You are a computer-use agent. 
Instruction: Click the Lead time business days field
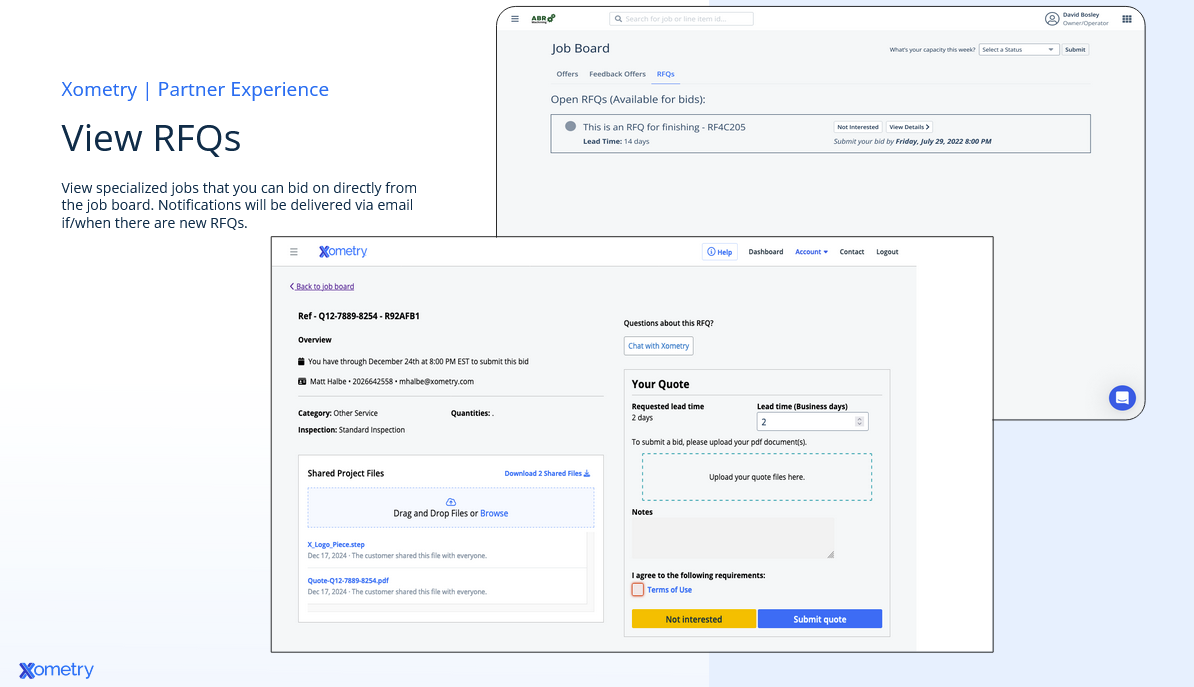coord(812,422)
